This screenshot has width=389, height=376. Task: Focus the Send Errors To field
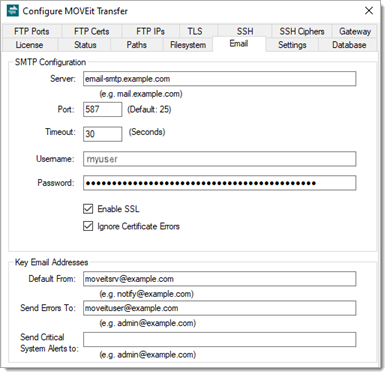219,308
